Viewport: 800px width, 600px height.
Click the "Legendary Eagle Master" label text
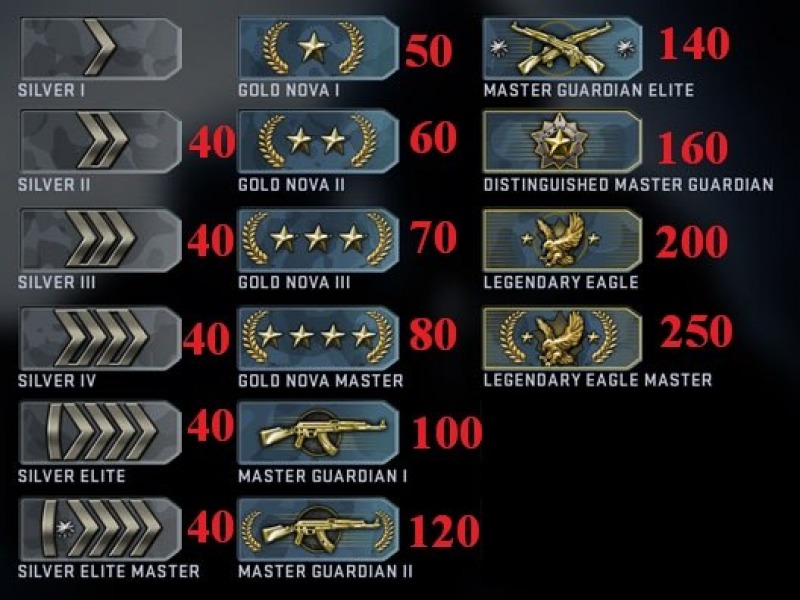click(597, 380)
